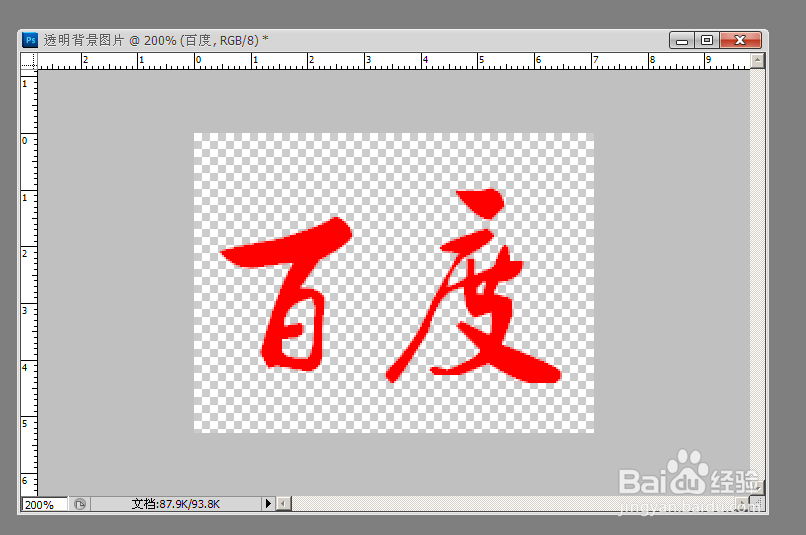Click the horizontal ruler at mark 5
Viewport: 806px width, 535px height.
[x=481, y=60]
